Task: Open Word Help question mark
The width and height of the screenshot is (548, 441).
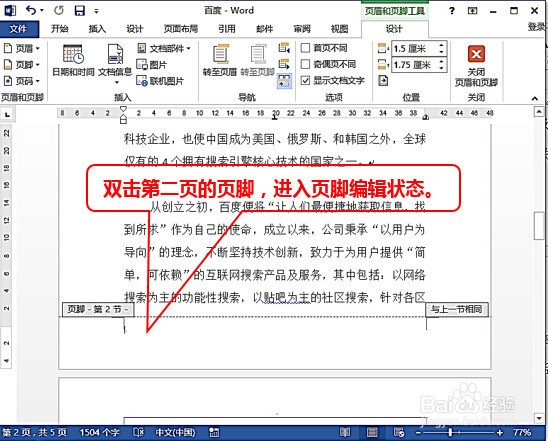Action: coord(452,11)
